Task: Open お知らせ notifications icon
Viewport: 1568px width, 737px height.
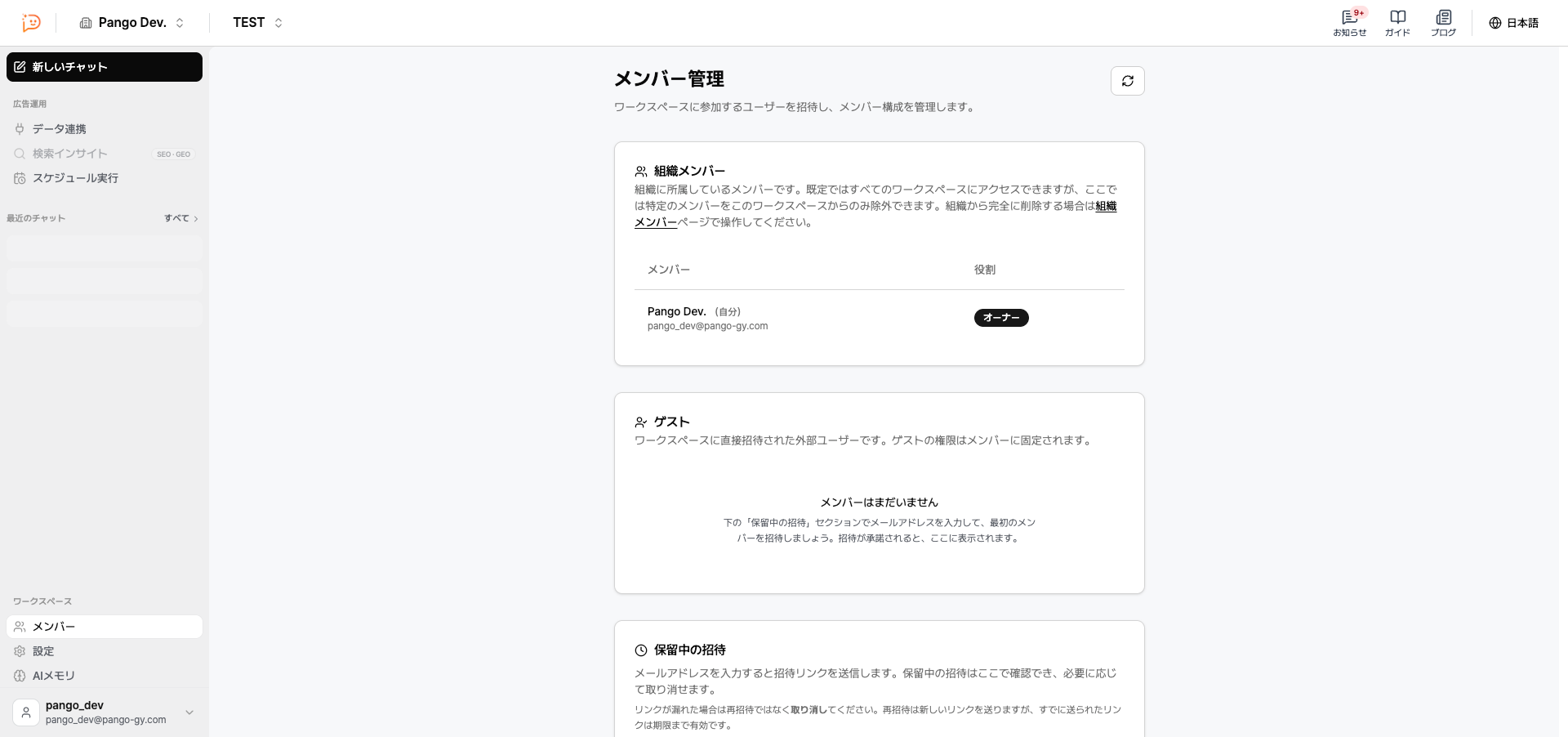Action: [x=1350, y=23]
